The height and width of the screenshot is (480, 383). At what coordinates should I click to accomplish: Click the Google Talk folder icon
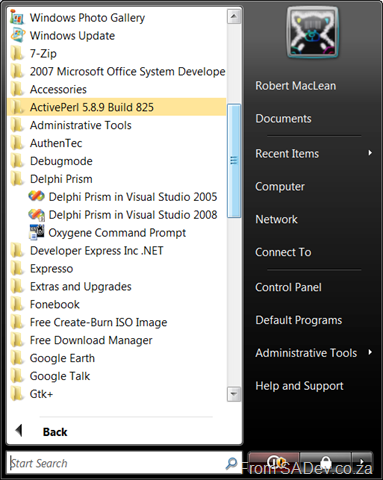(17, 376)
